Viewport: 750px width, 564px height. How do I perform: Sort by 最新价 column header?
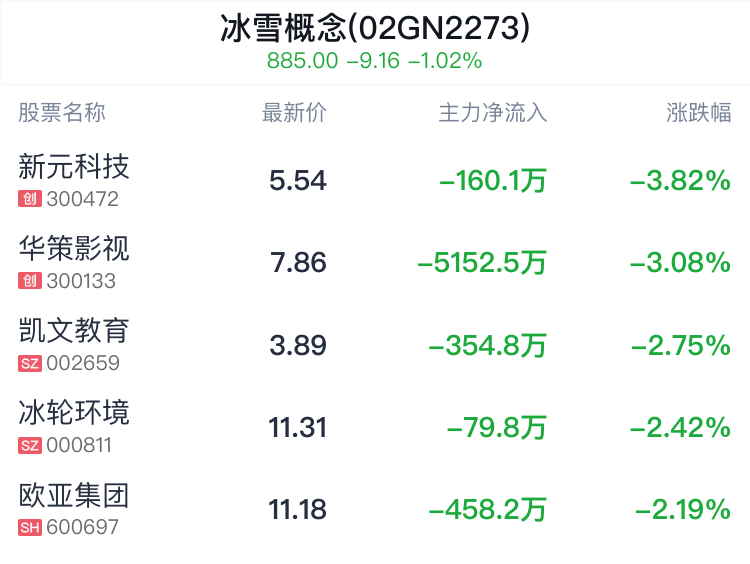294,113
